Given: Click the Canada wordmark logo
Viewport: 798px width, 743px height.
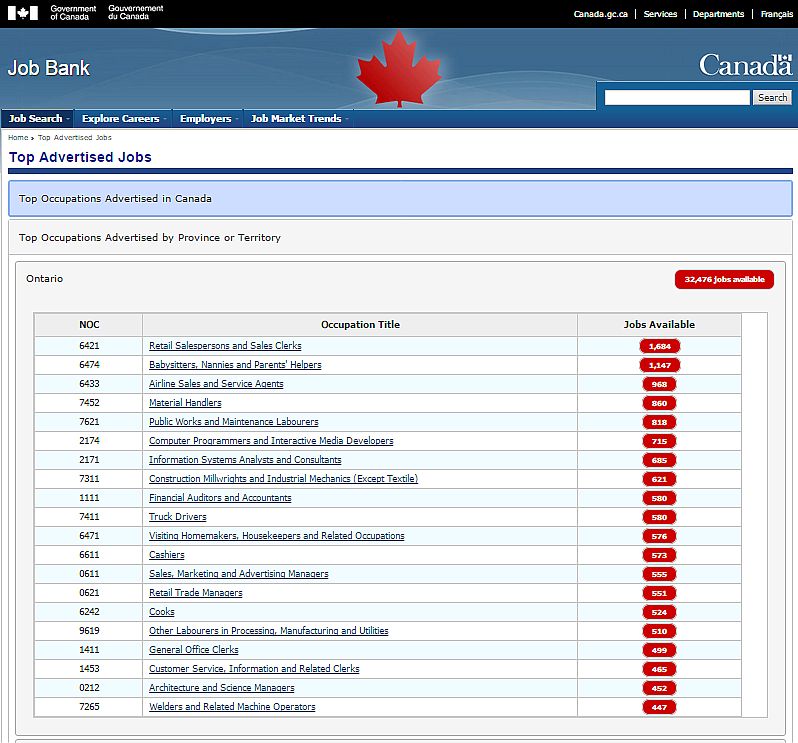Looking at the screenshot, I should click(x=746, y=65).
